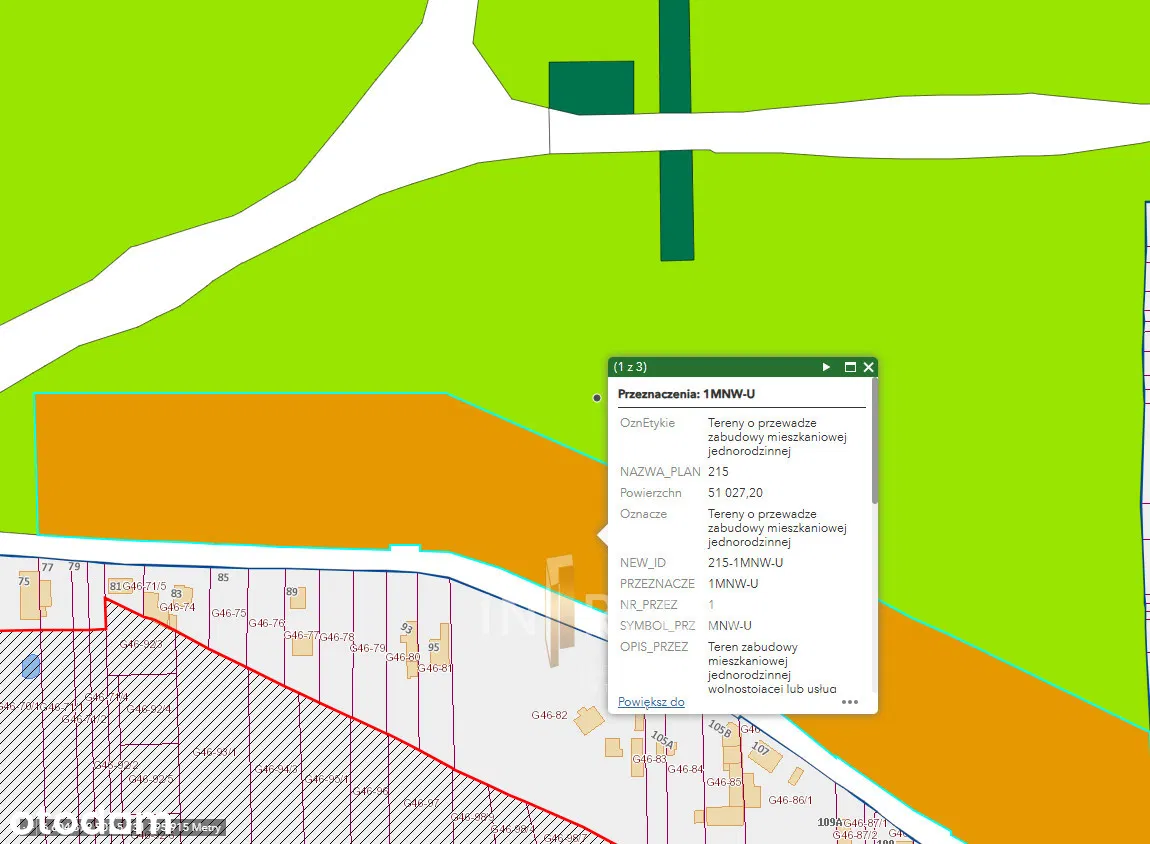Screen dimensions: 1150x844
Task: Click the popup's vertical scrollbar thumb
Action: pos(875,440)
